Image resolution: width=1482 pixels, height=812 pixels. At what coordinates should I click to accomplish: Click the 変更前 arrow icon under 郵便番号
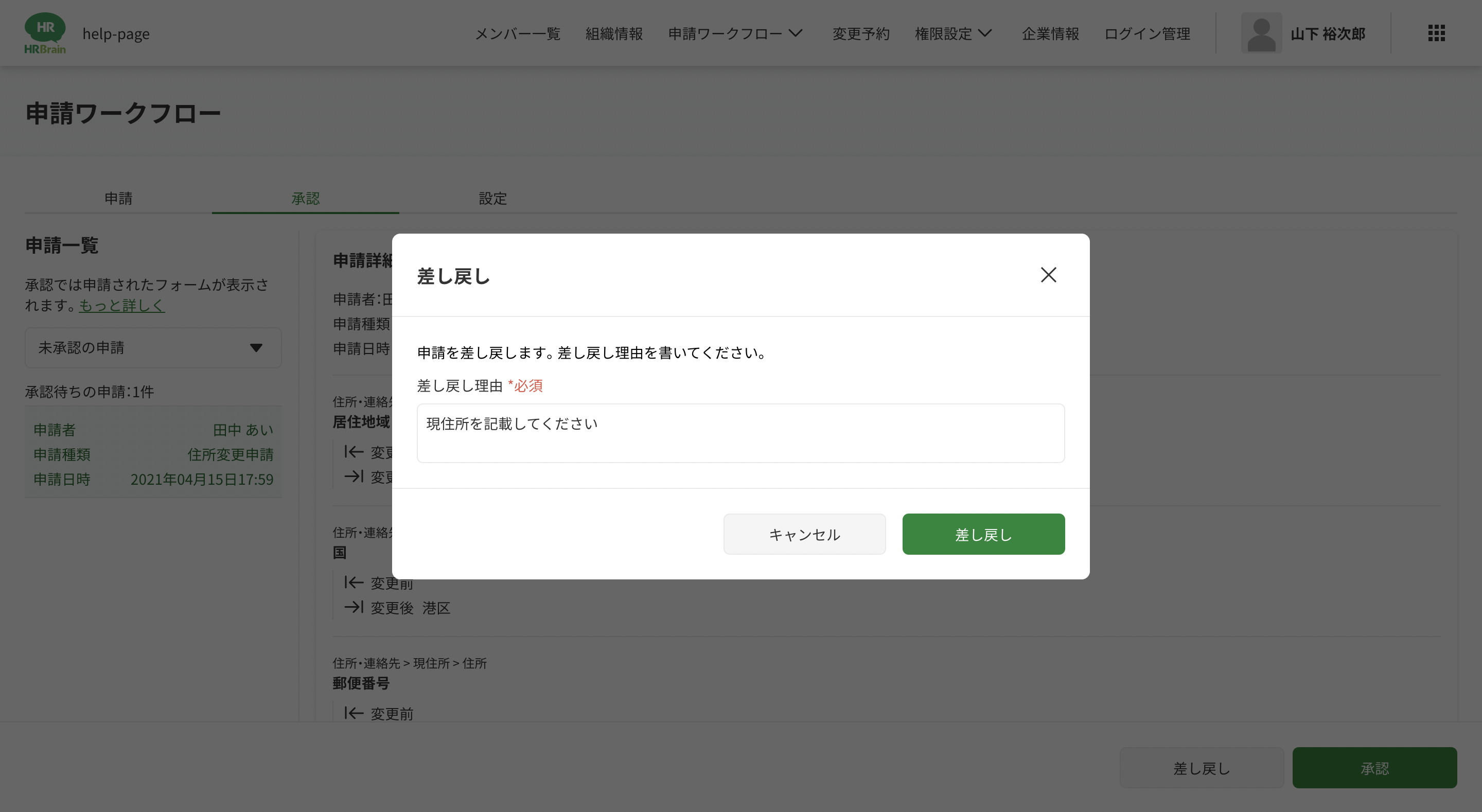tap(354, 714)
